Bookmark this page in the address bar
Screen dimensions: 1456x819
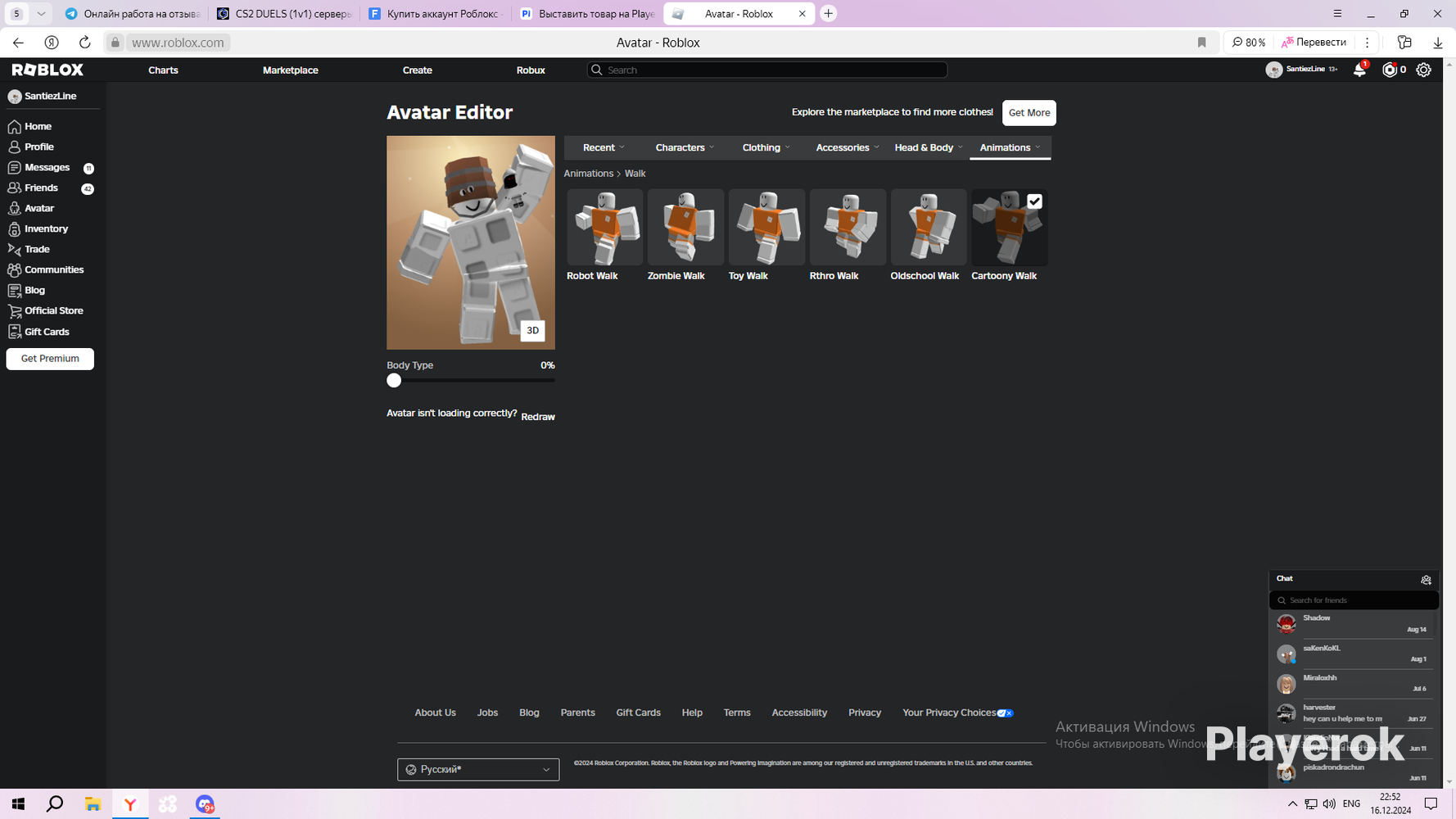[x=1201, y=43]
